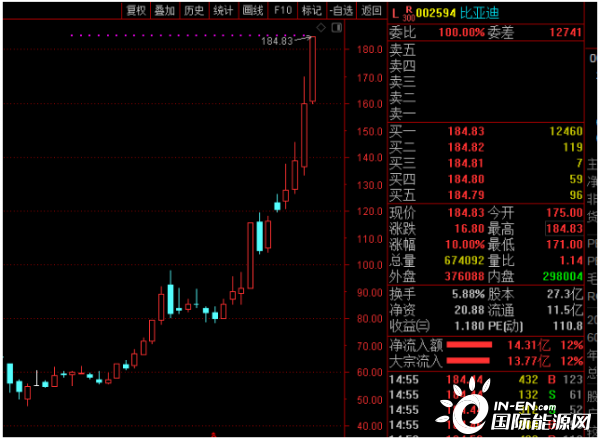The width and height of the screenshot is (600, 440).
Task: Click the 总量 volume 674092
Action: tap(464, 261)
